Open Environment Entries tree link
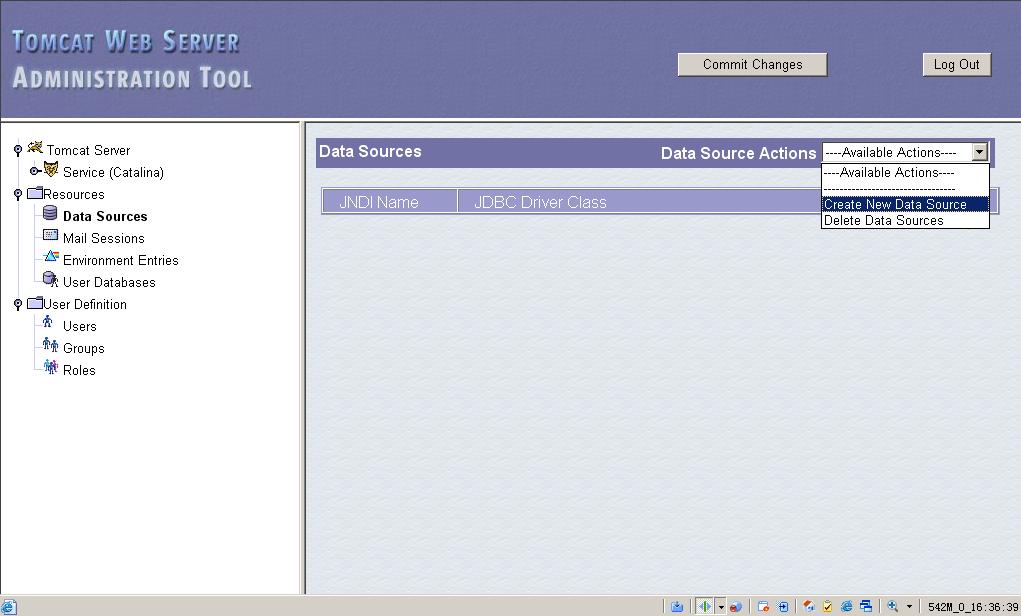This screenshot has width=1021, height=616. [120, 260]
